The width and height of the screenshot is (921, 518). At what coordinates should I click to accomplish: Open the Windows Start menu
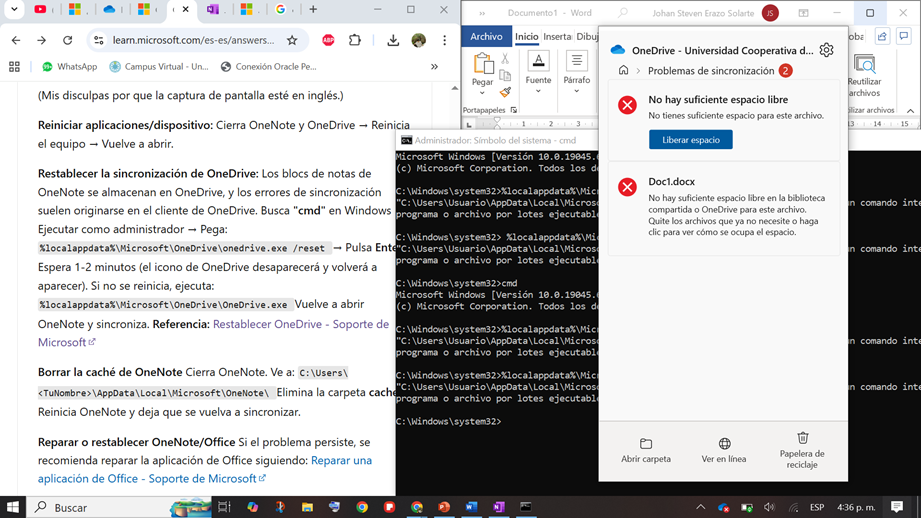point(13,507)
